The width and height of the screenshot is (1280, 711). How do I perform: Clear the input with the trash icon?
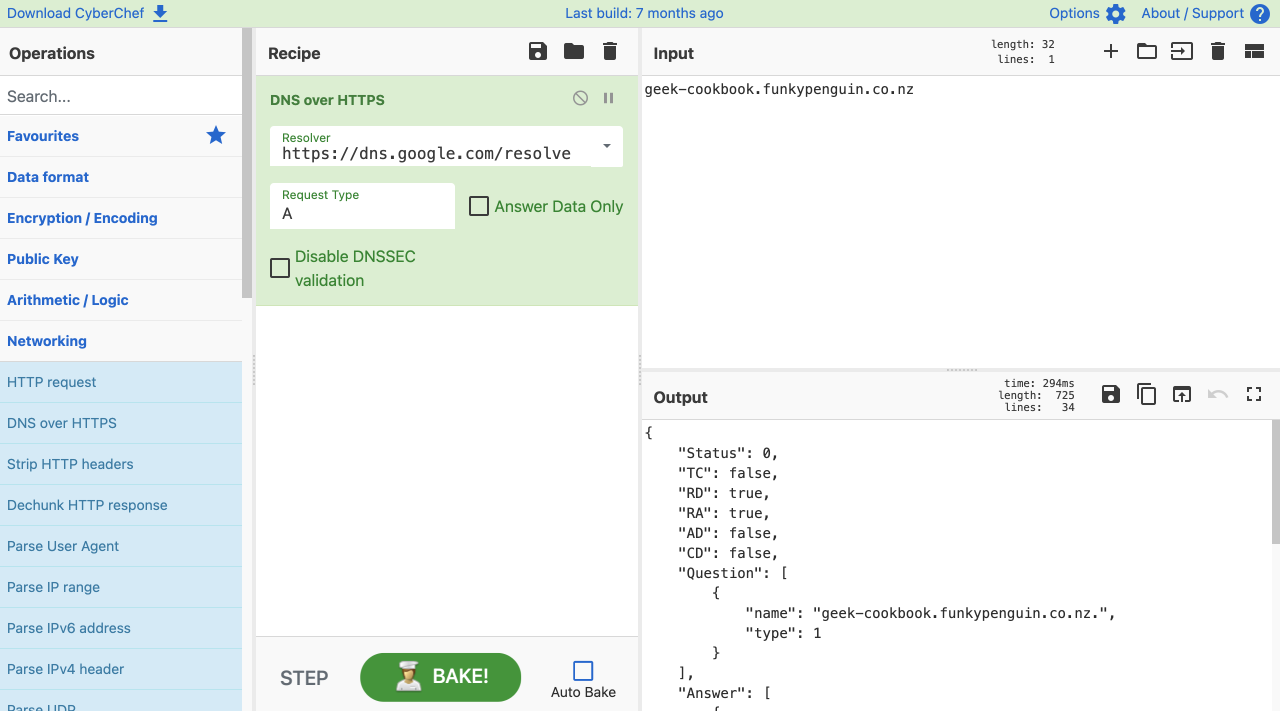[1217, 51]
